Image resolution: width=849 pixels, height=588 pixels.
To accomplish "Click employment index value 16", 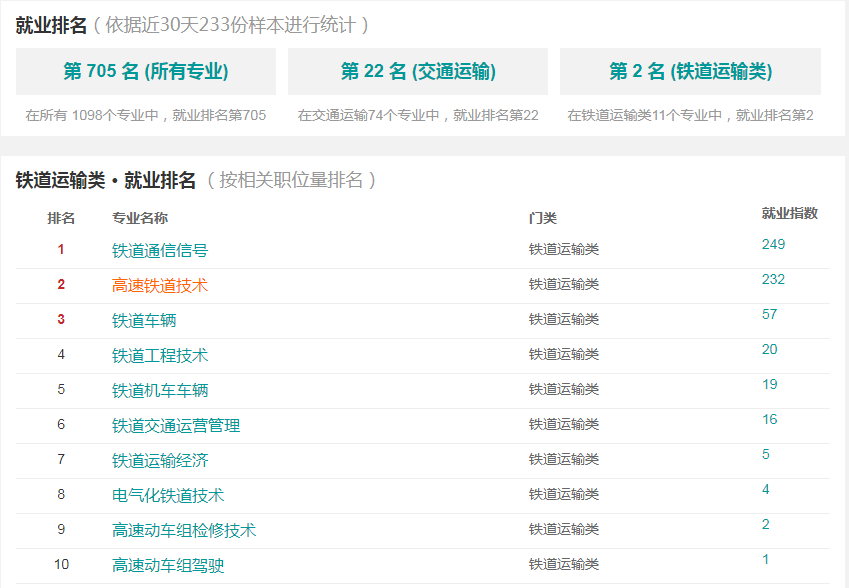I will [x=769, y=419].
